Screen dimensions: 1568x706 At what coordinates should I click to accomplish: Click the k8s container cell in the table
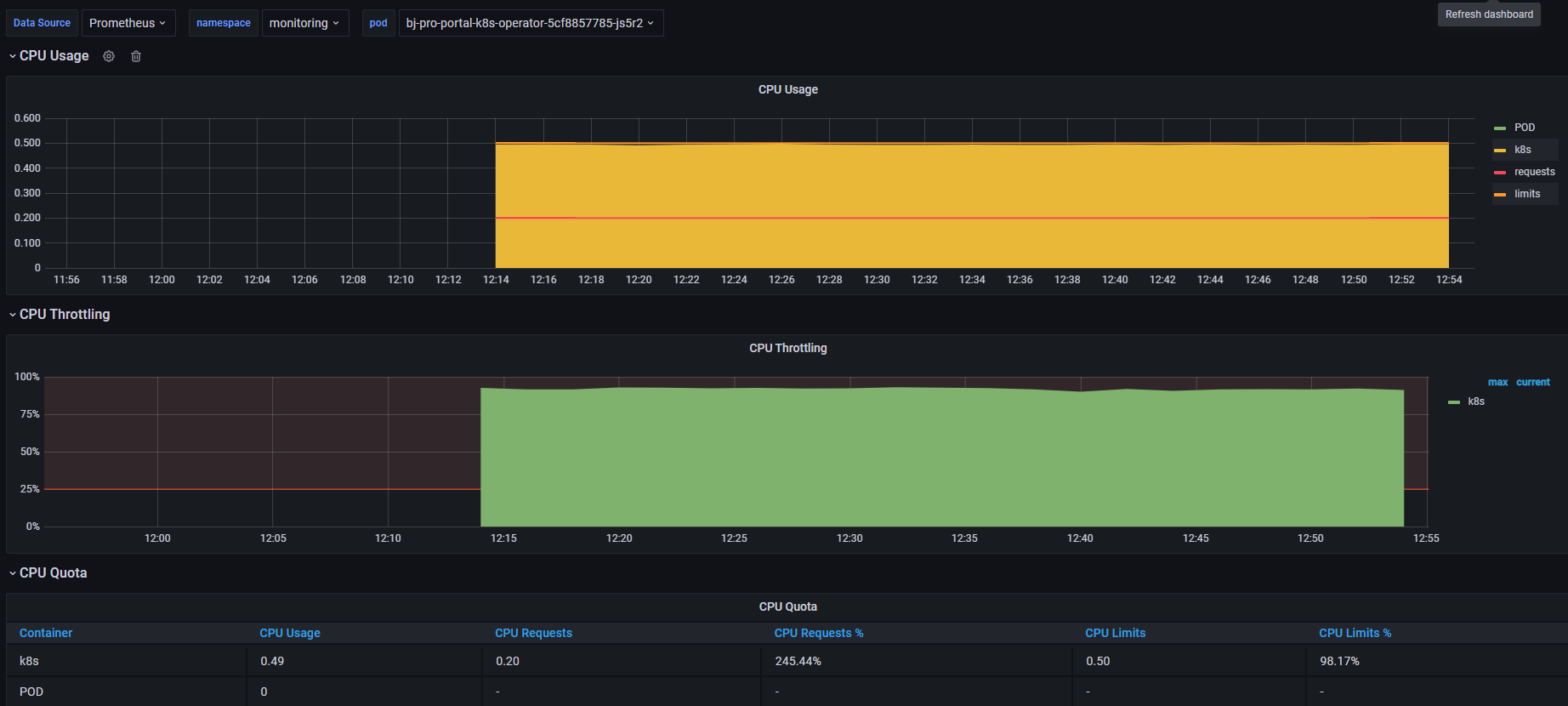tap(127, 661)
